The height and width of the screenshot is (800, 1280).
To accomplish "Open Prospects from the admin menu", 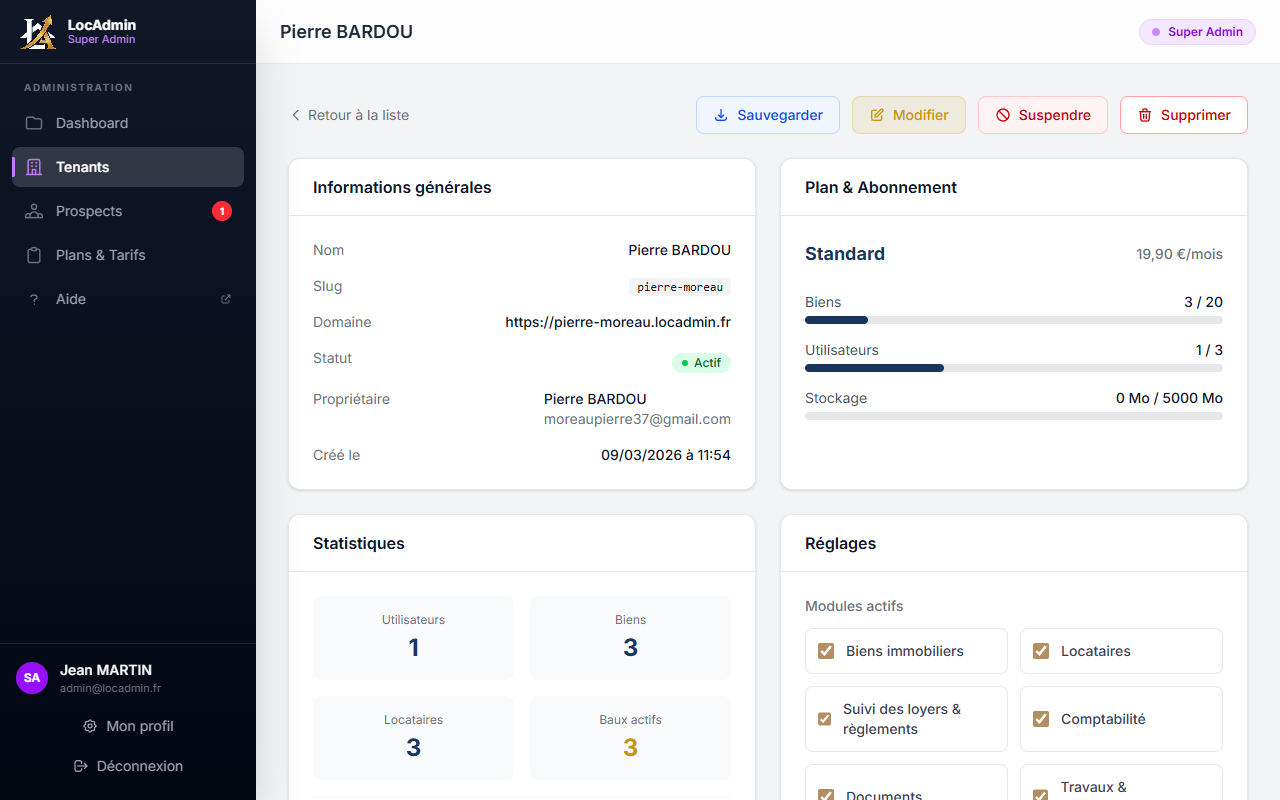I will click(x=91, y=211).
